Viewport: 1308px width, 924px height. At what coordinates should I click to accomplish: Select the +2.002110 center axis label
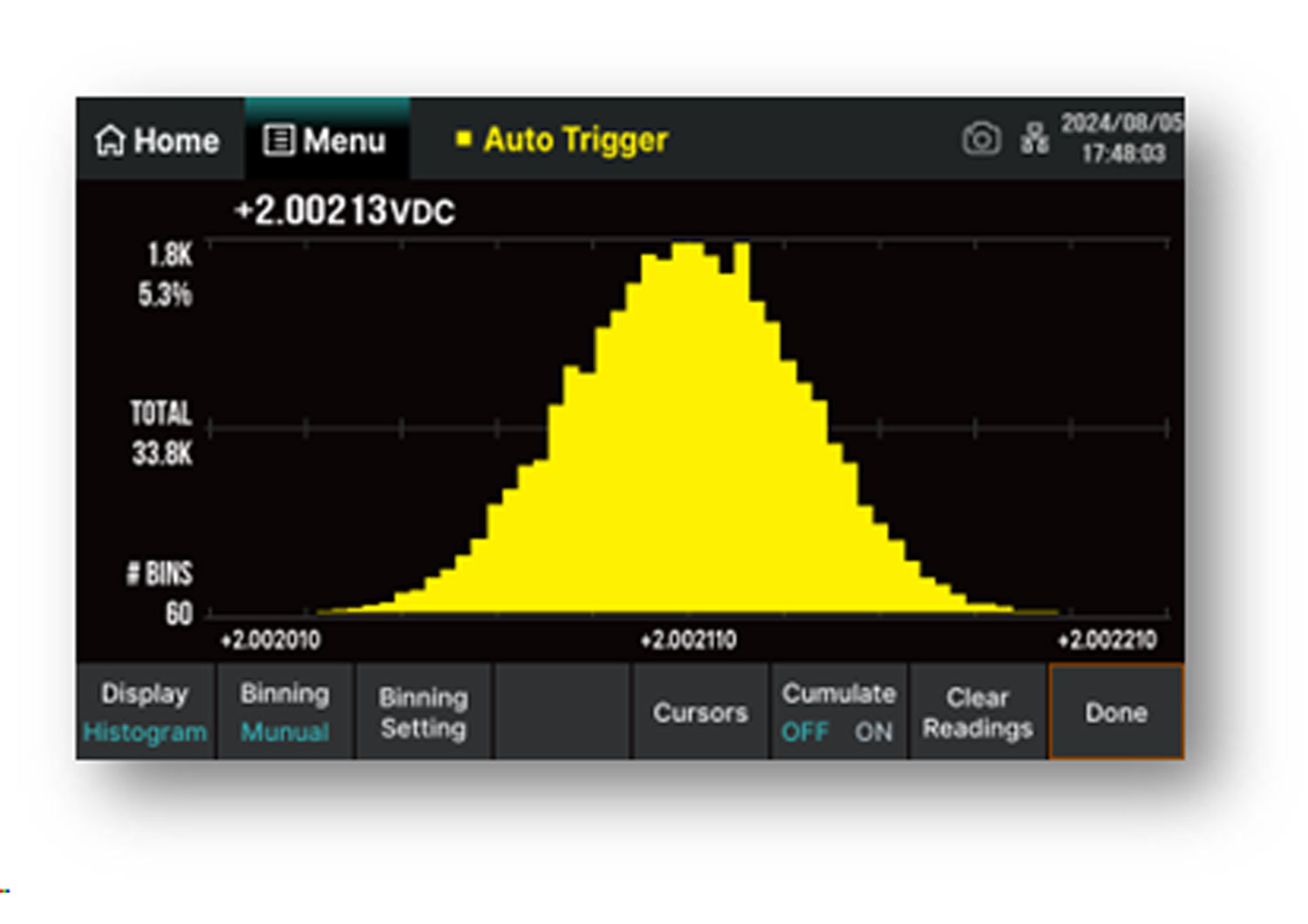(688, 641)
